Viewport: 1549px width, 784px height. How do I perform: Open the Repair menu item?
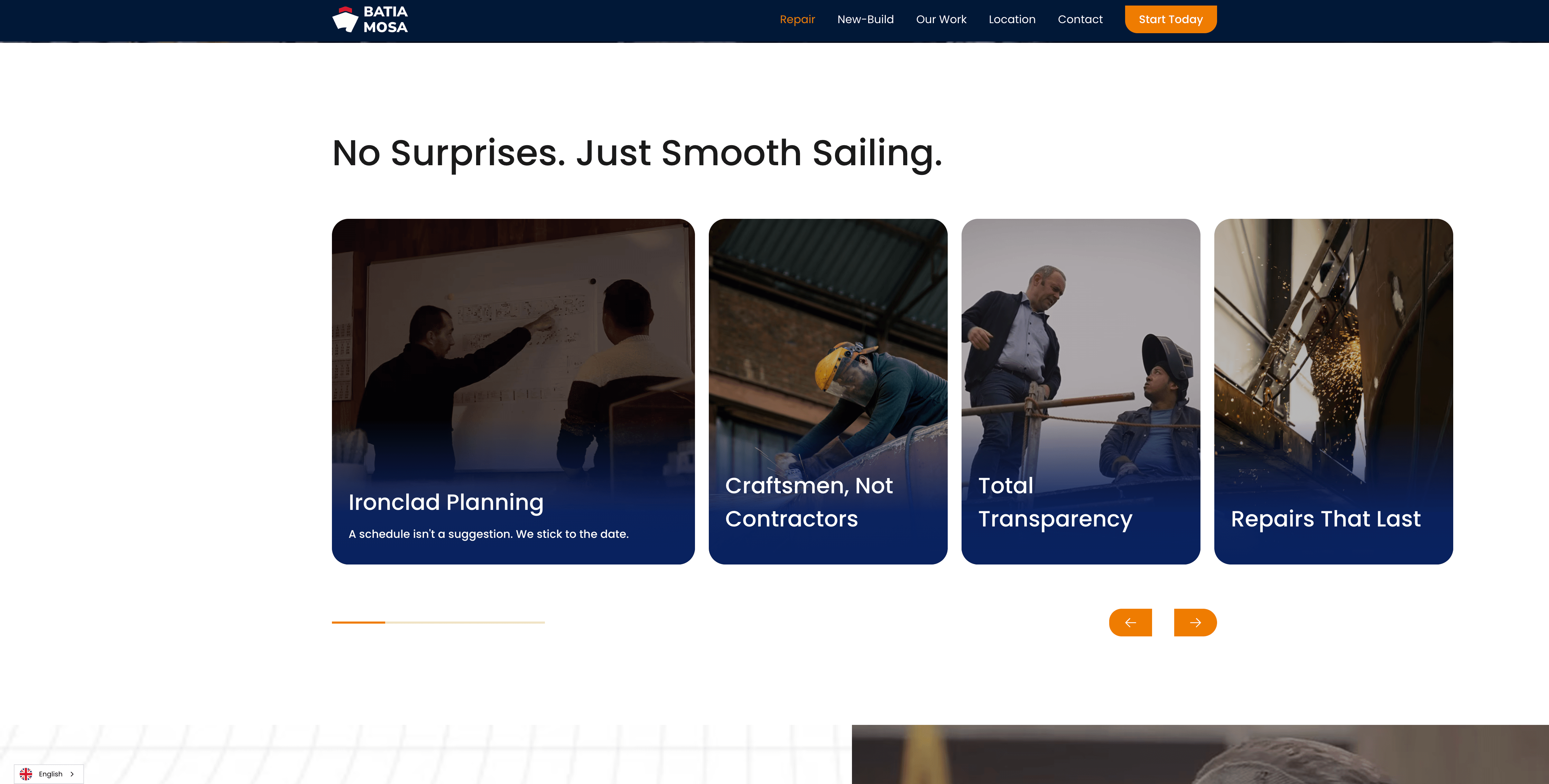pos(797,19)
